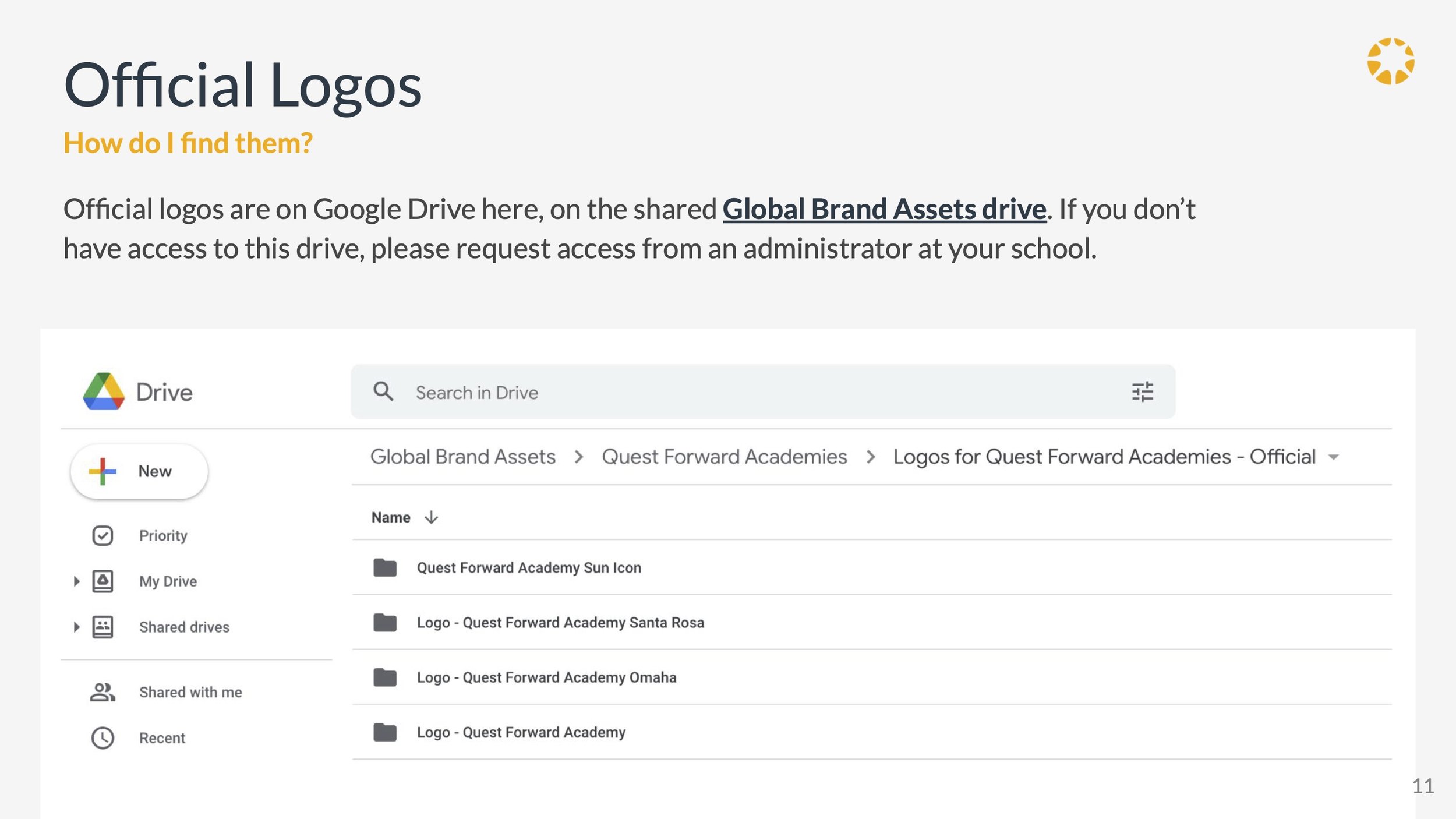Click the Quest Forward Academy Sun Icon folder
This screenshot has height=819, width=1456.
pyautogui.click(x=528, y=567)
